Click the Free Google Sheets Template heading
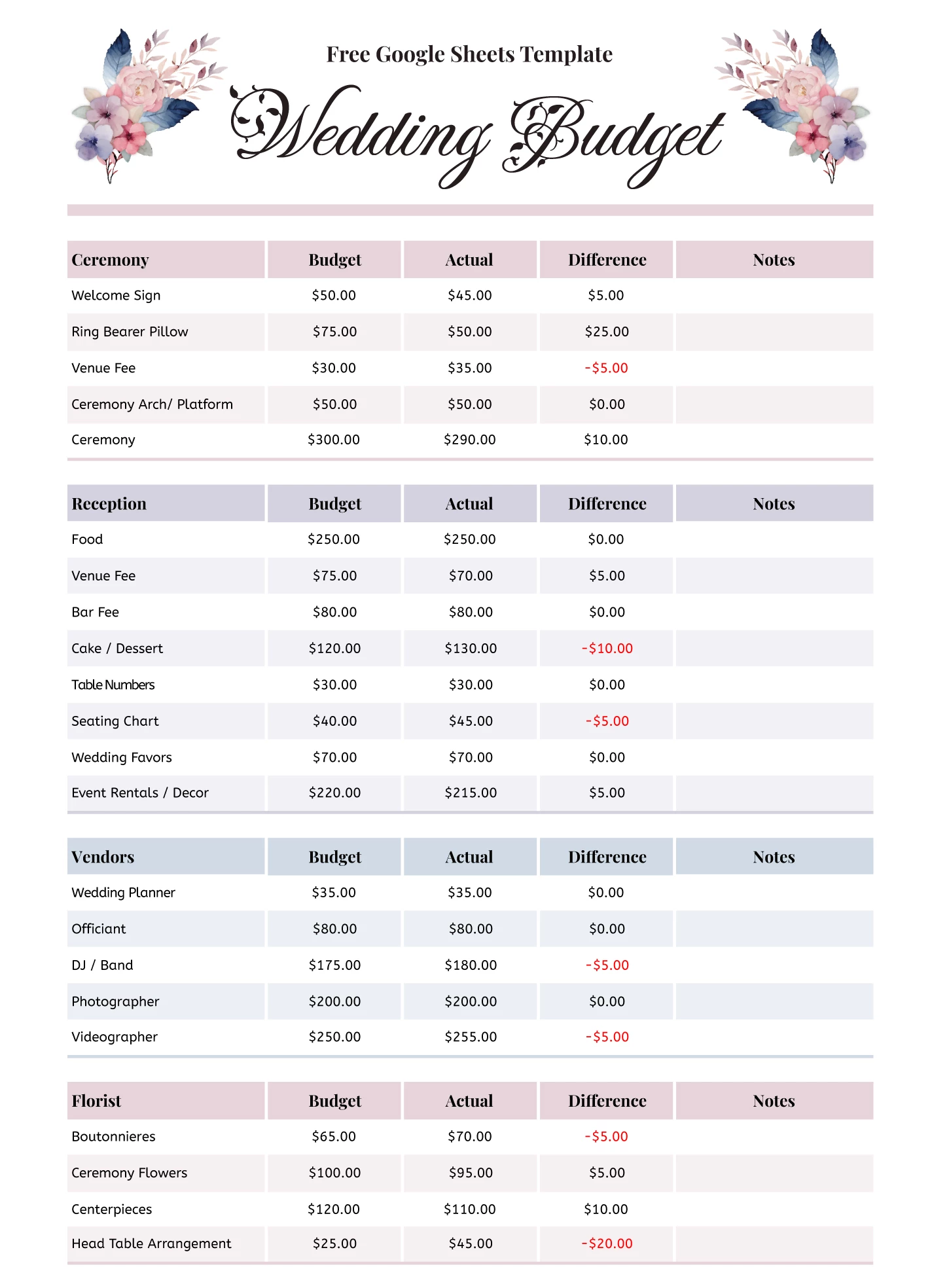The height and width of the screenshot is (1288, 932). pos(469,54)
